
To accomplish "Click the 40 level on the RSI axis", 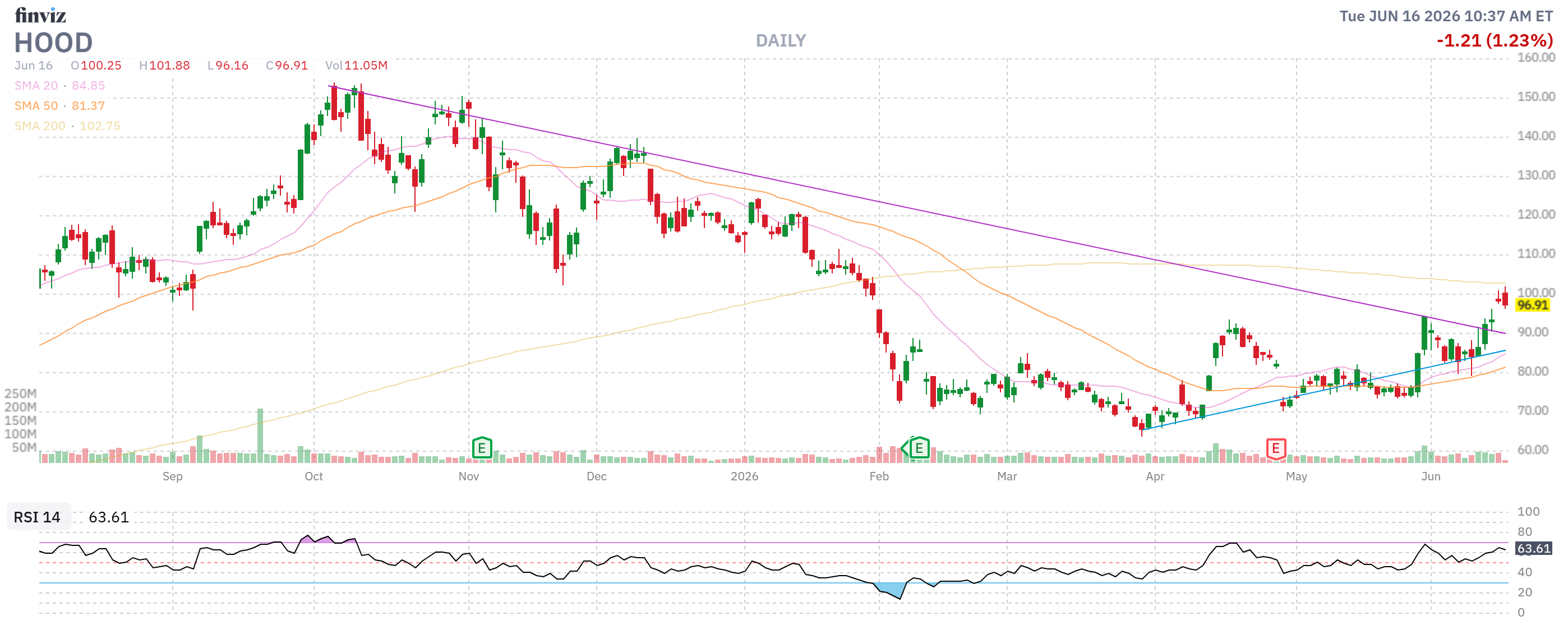I will point(1525,572).
